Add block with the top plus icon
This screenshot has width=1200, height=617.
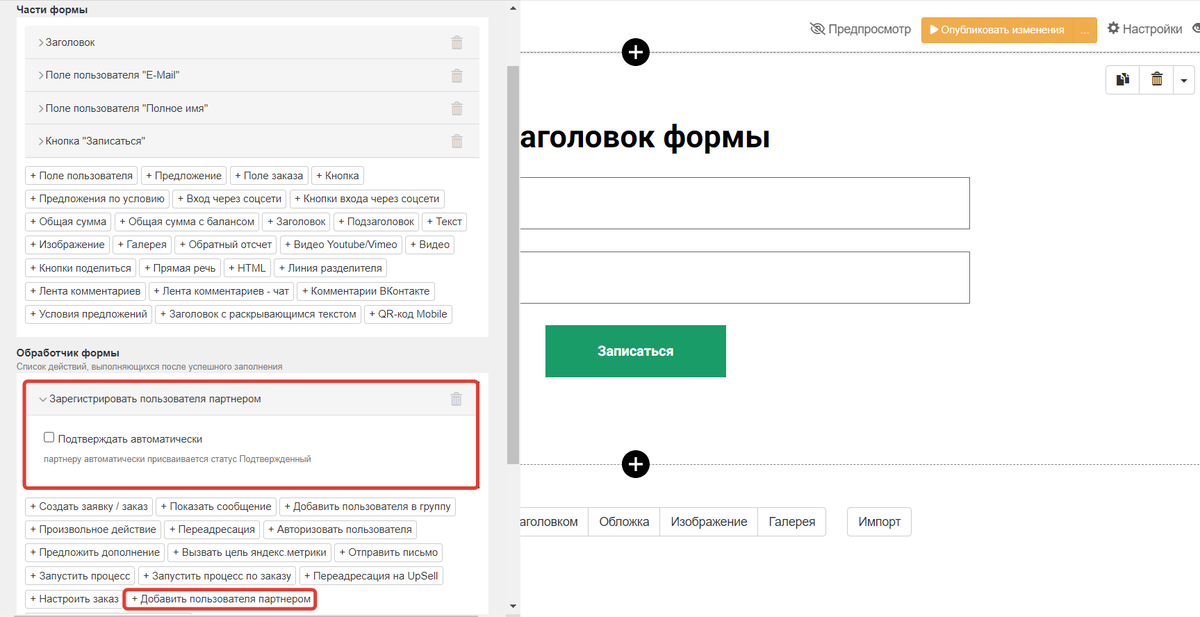tap(636, 52)
